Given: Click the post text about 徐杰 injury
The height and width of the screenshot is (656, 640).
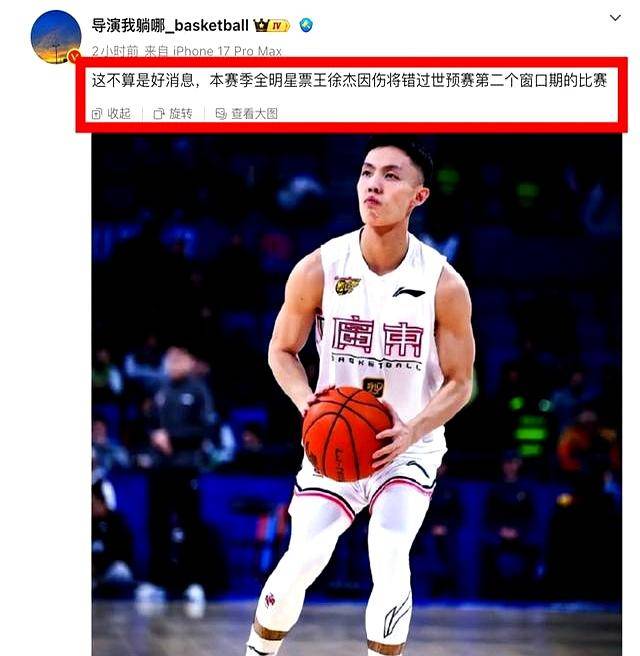Looking at the screenshot, I should pos(349,80).
